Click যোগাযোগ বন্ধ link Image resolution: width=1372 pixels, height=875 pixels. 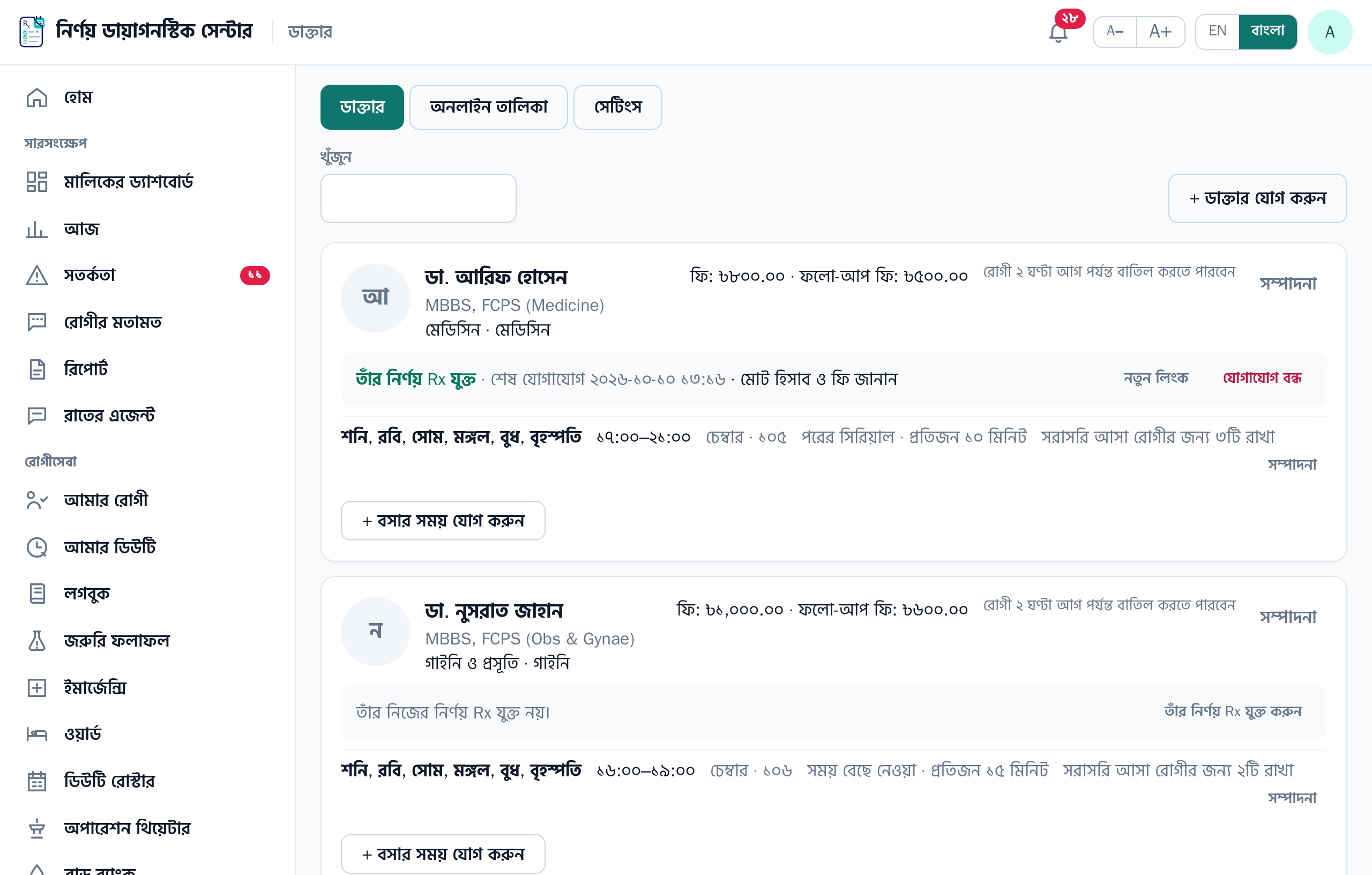pyautogui.click(x=1262, y=378)
